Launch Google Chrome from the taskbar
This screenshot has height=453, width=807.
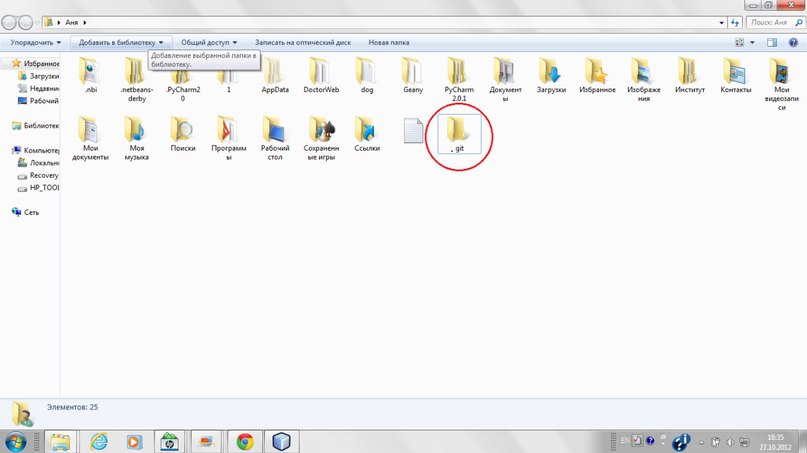(245, 442)
